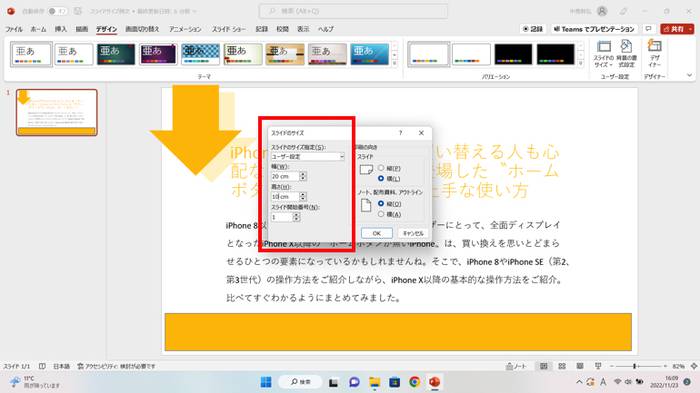Open the Slide Size (スライドのサイズ) ribbon button
This screenshot has width=700, height=393.
pos(603,54)
